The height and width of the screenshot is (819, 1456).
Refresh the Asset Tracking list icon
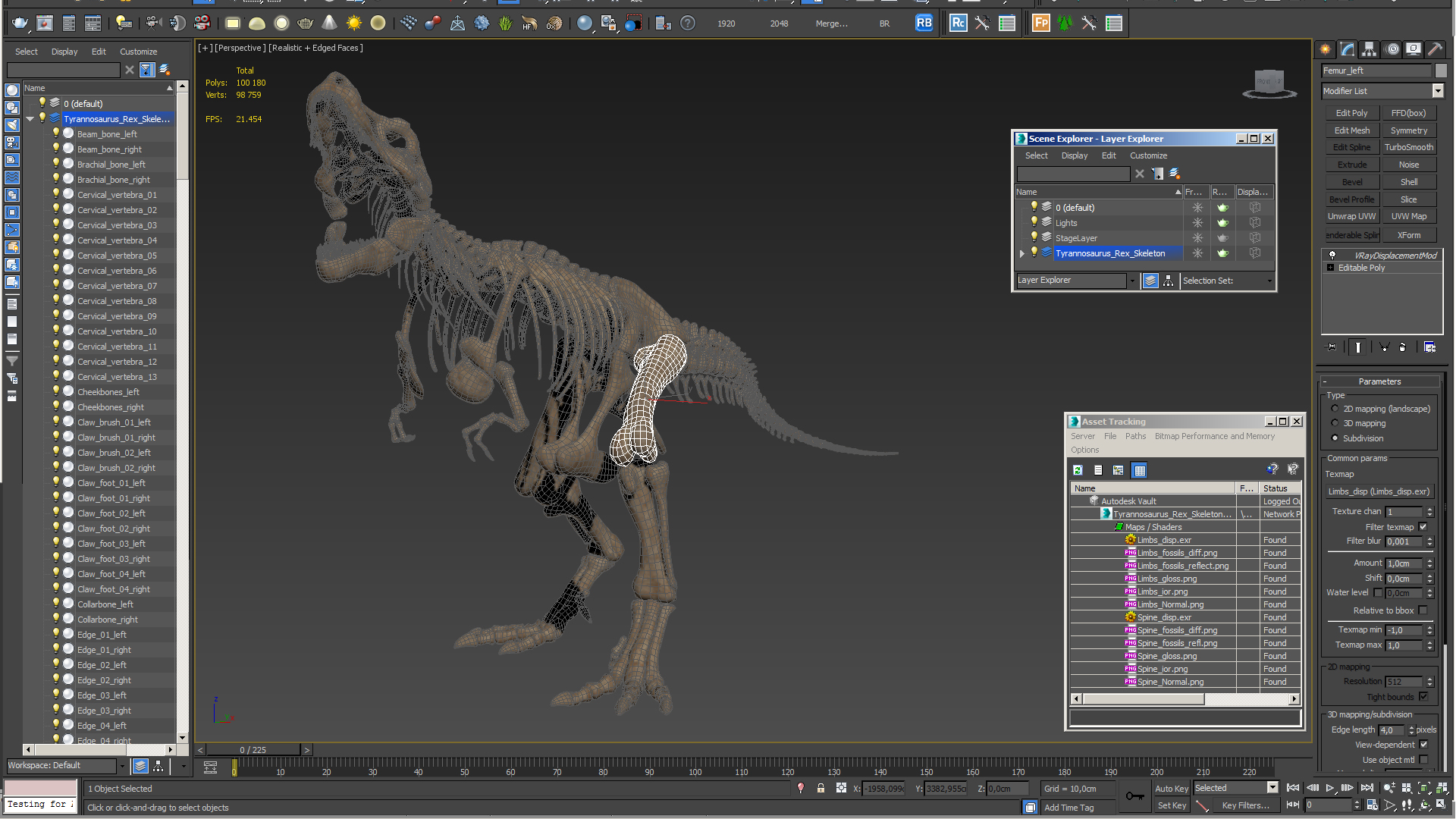[1078, 470]
